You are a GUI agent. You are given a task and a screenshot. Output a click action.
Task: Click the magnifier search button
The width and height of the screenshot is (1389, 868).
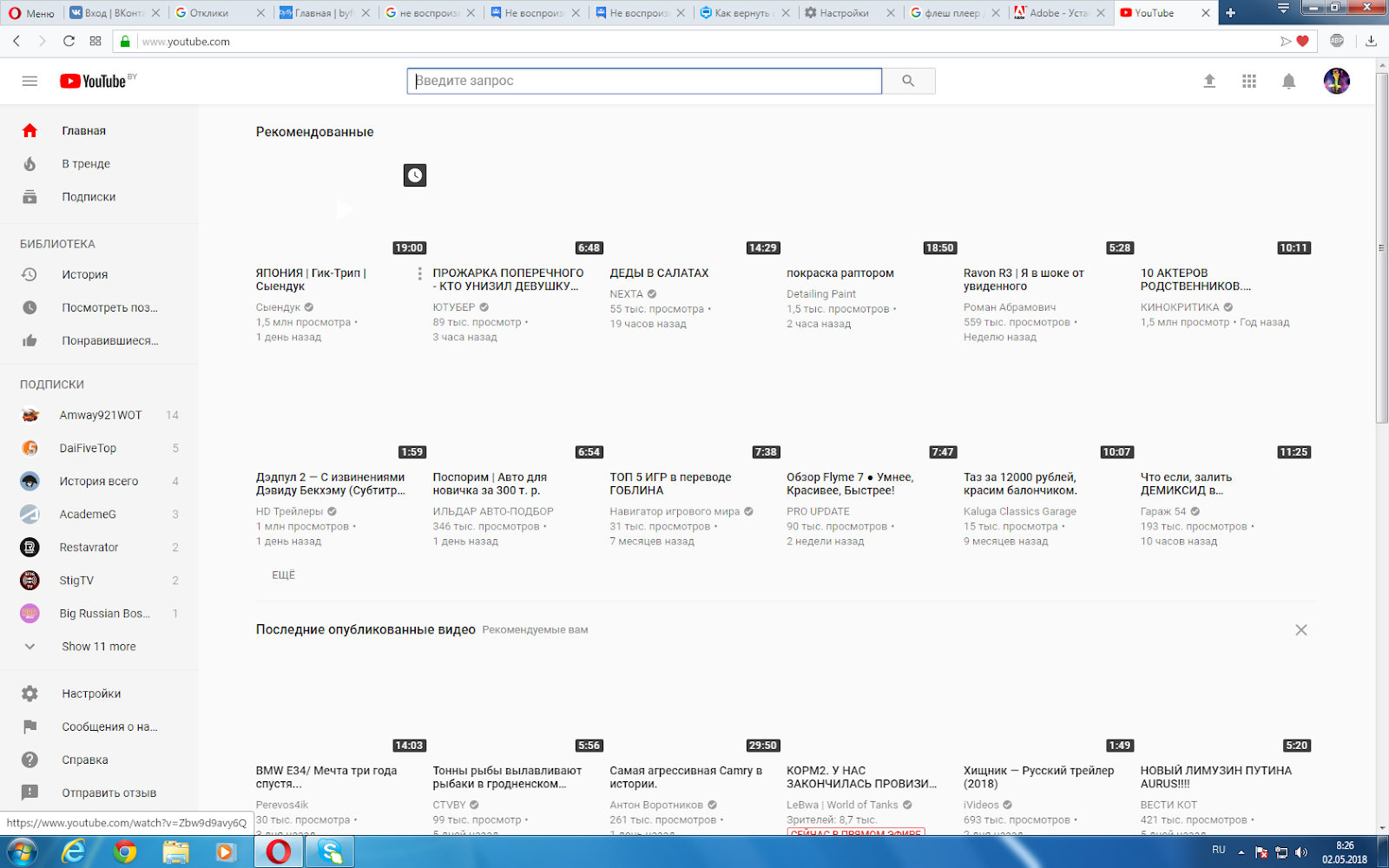tap(908, 81)
